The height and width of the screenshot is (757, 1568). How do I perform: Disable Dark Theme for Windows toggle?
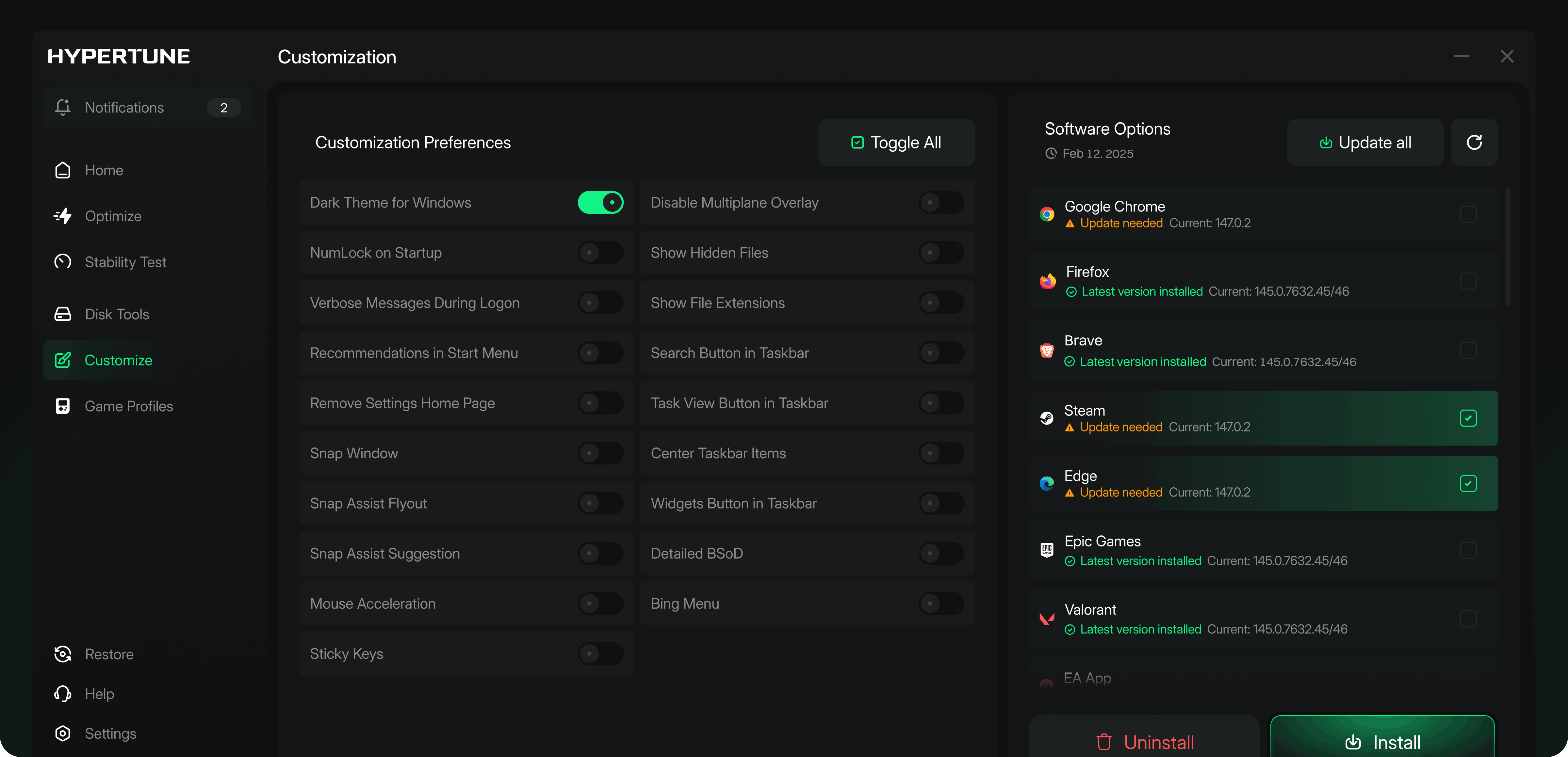coord(600,202)
